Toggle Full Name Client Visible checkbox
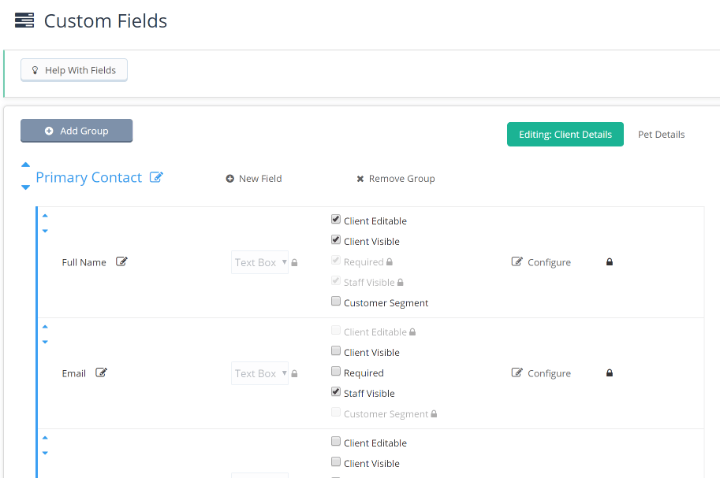720x478 pixels. (336, 240)
